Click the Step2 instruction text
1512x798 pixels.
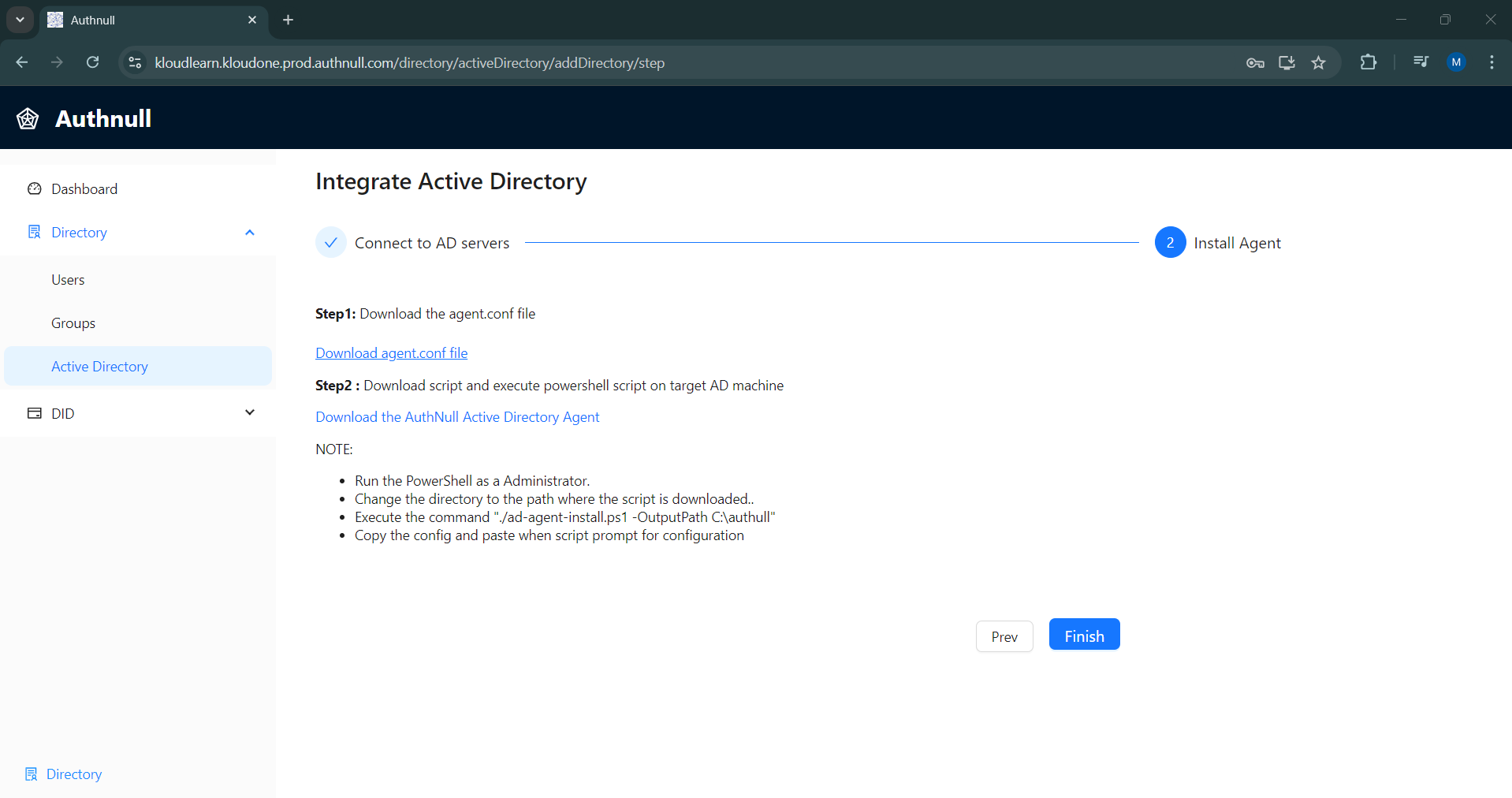[549, 386]
